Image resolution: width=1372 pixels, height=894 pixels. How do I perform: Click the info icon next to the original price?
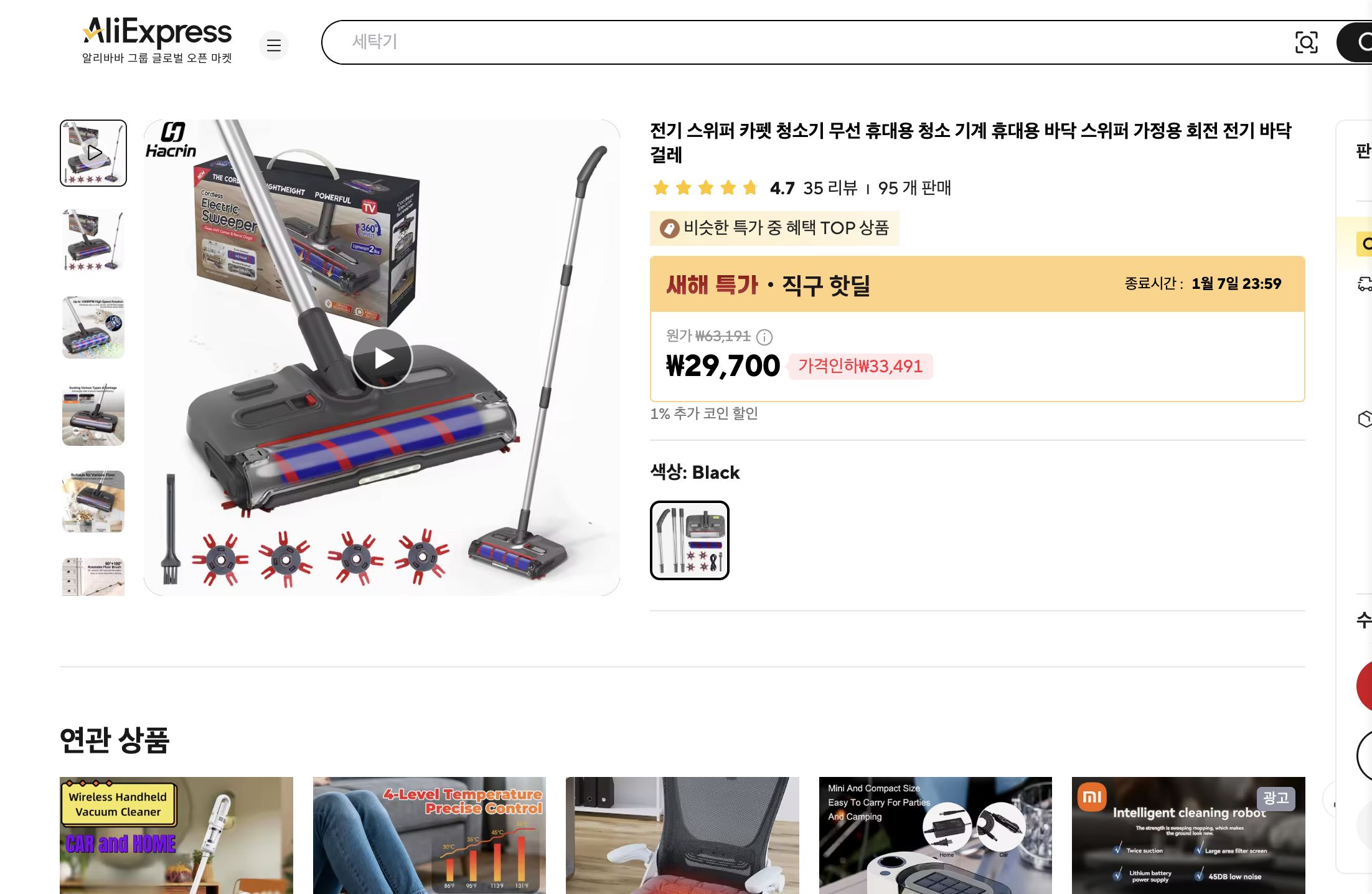764,339
